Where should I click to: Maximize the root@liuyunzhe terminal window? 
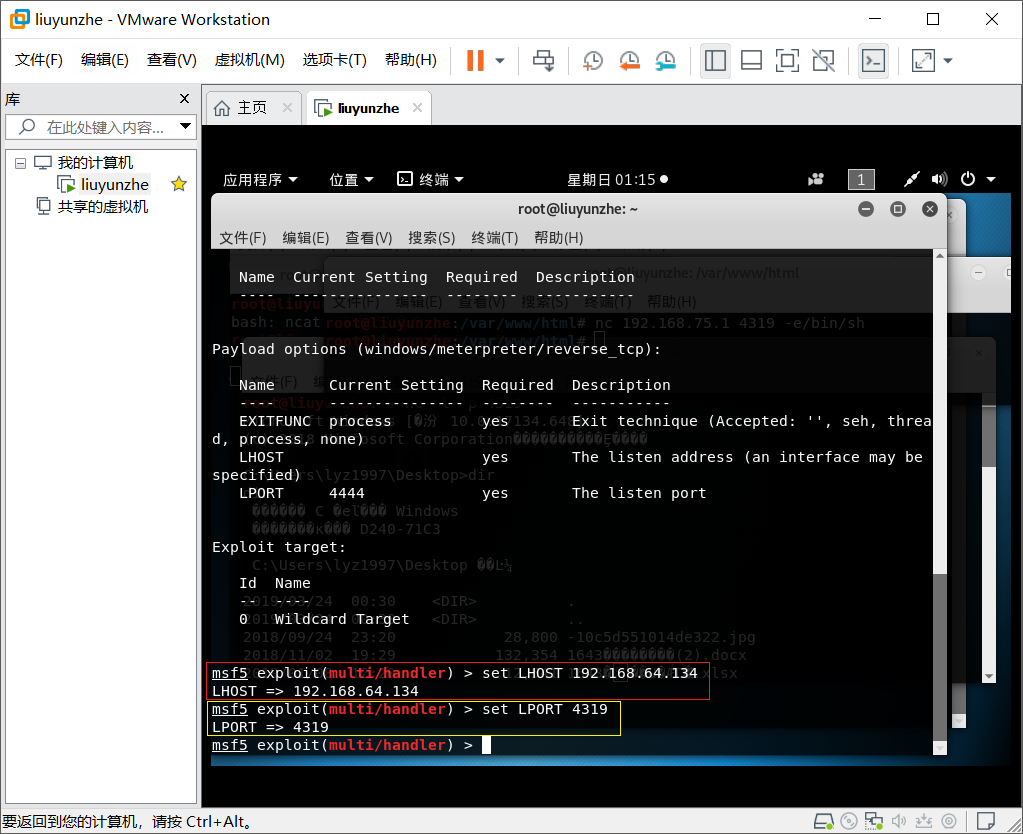point(898,209)
